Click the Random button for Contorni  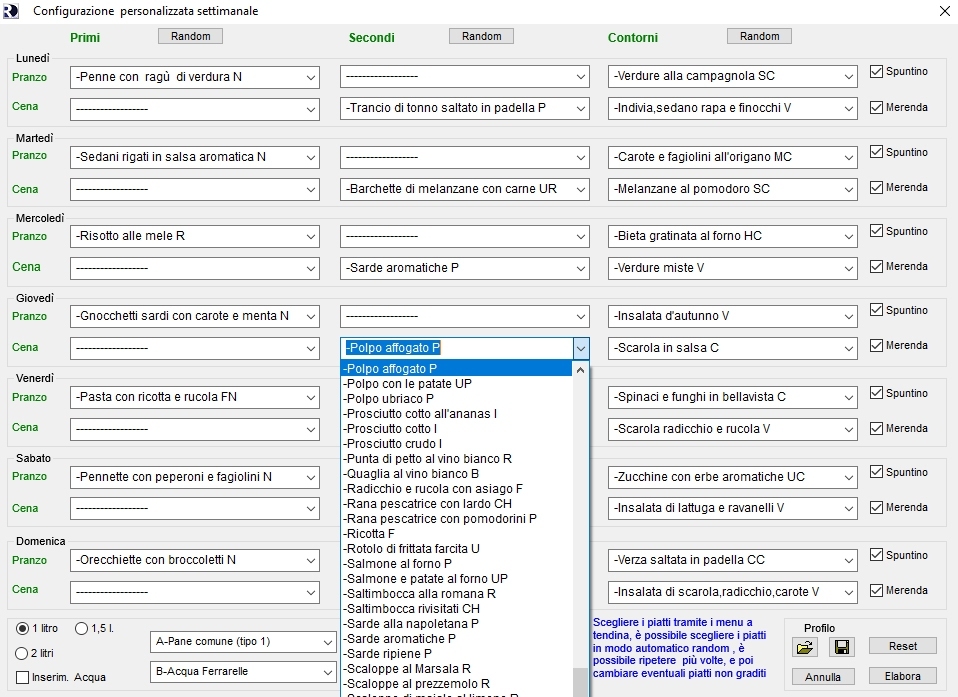point(759,36)
